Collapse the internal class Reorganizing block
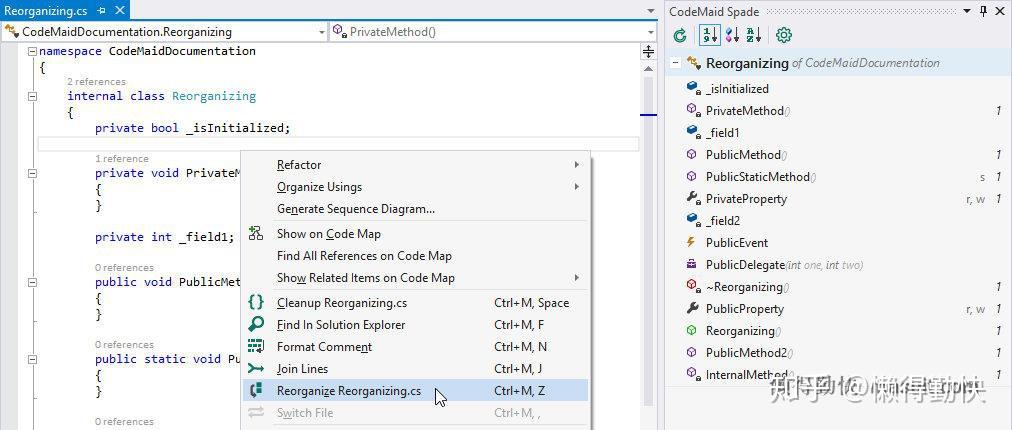Screen dimensions: 1012x430 point(32,96)
